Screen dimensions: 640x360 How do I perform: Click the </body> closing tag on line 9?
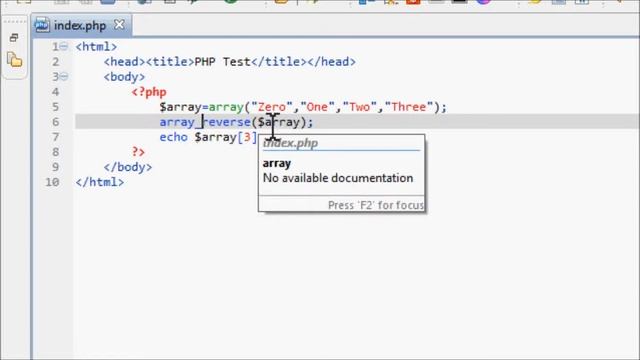(x=128, y=167)
